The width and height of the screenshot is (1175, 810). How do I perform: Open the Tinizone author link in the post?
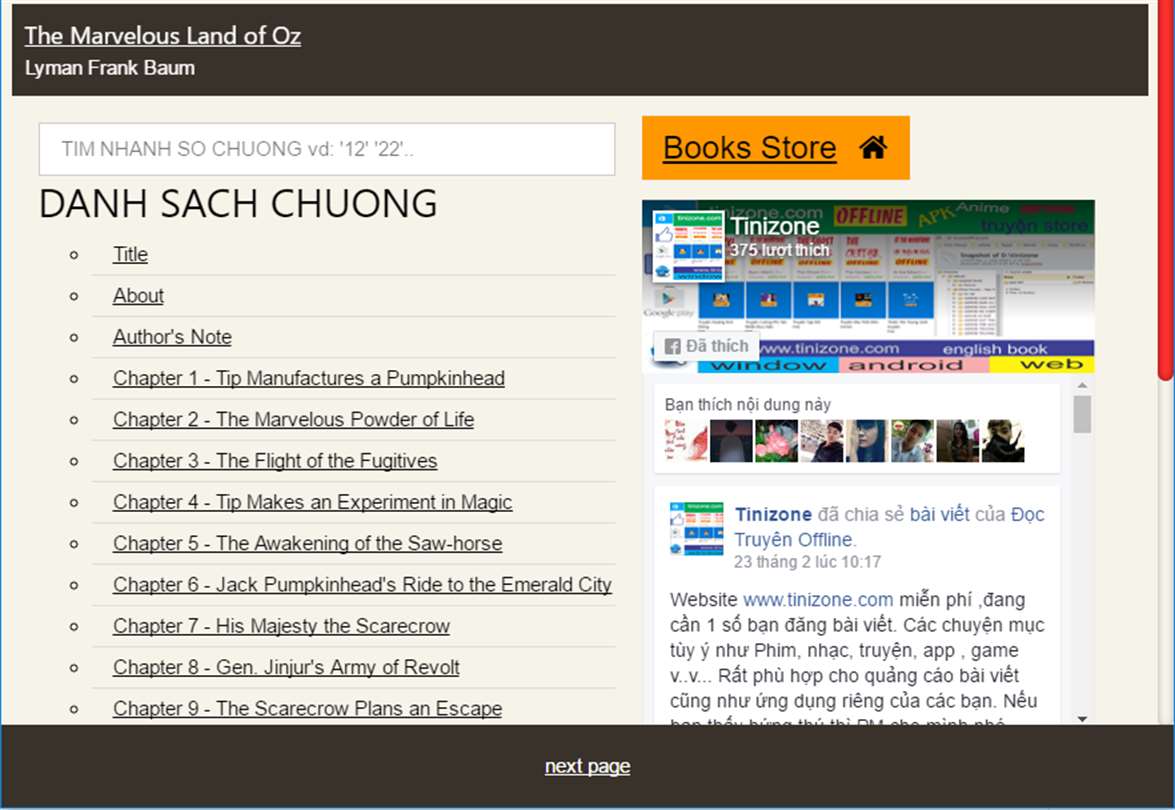click(773, 514)
